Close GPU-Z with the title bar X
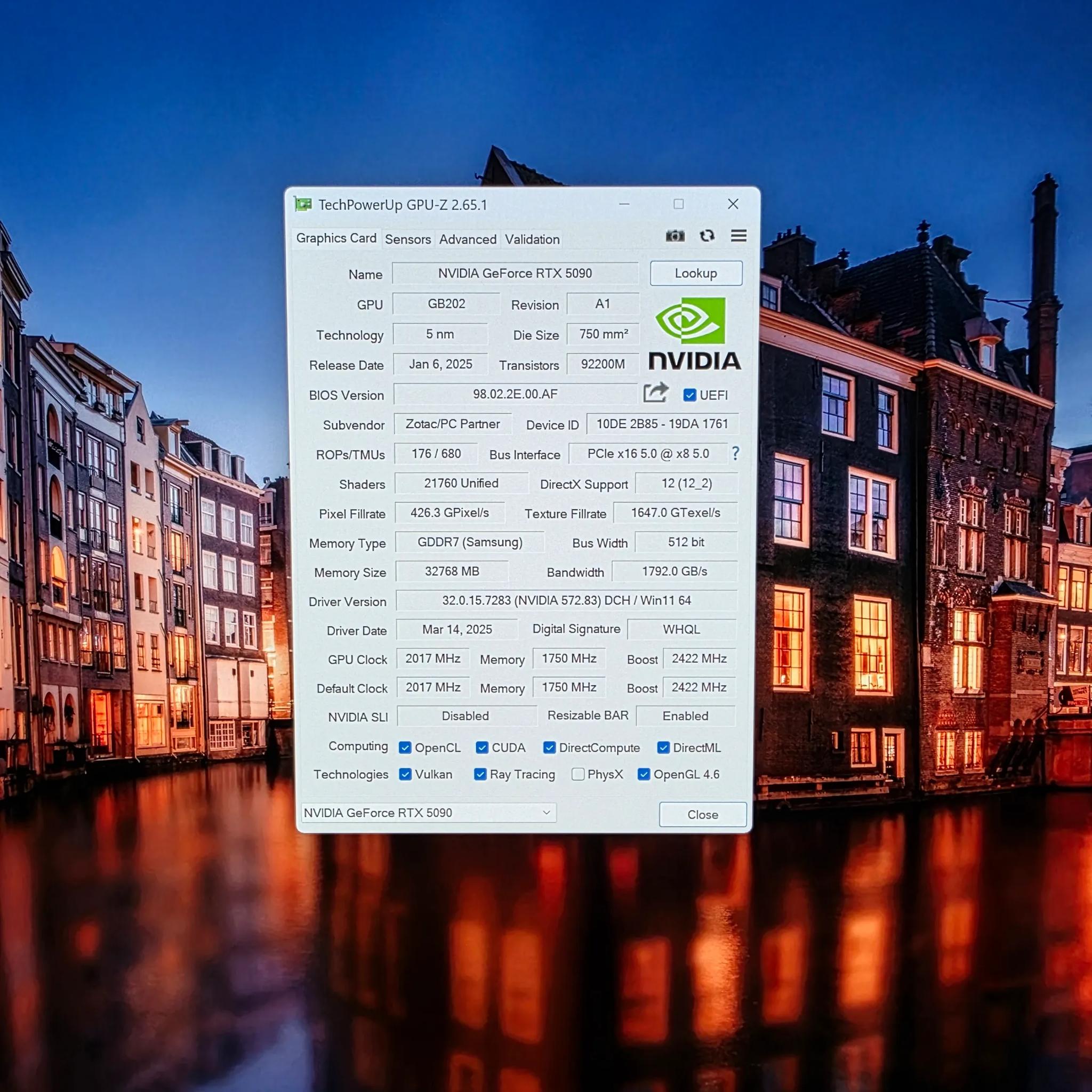The height and width of the screenshot is (1092, 1092). [733, 204]
